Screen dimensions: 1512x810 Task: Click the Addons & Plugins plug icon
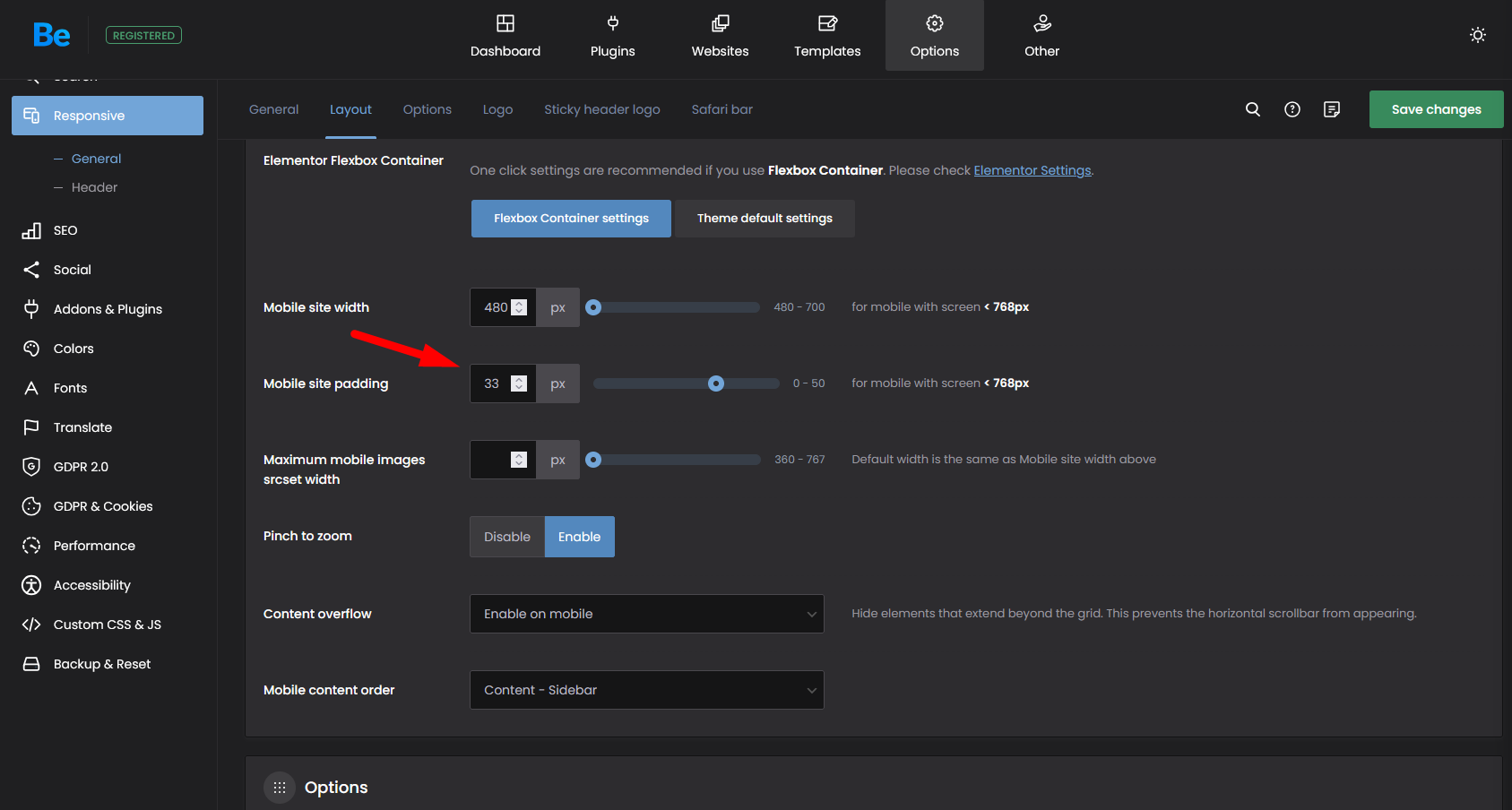pos(31,309)
